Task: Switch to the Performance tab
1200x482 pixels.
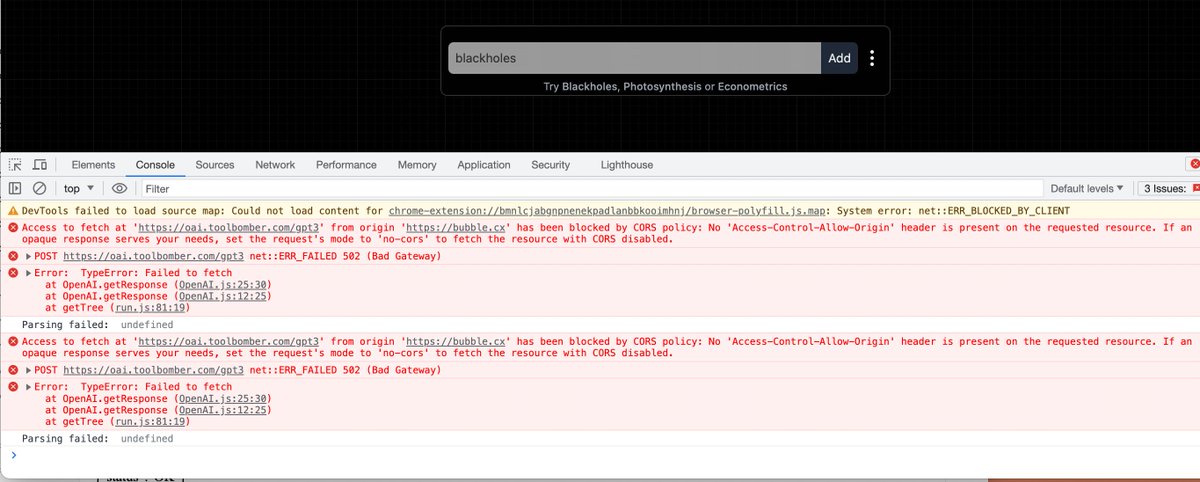Action: point(346,165)
